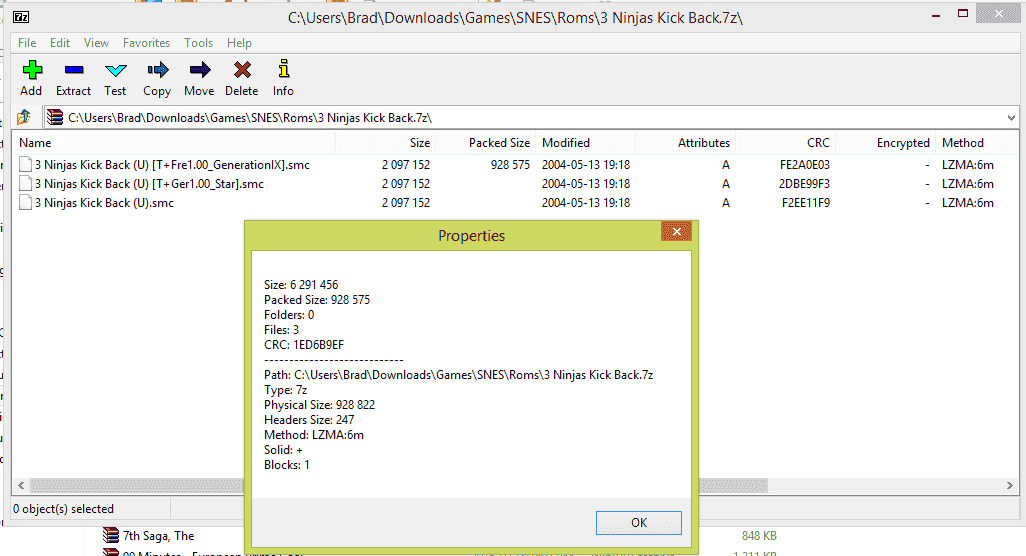Click 'Physical Size: 928 822' in Properties
The image size is (1026, 556).
(319, 404)
